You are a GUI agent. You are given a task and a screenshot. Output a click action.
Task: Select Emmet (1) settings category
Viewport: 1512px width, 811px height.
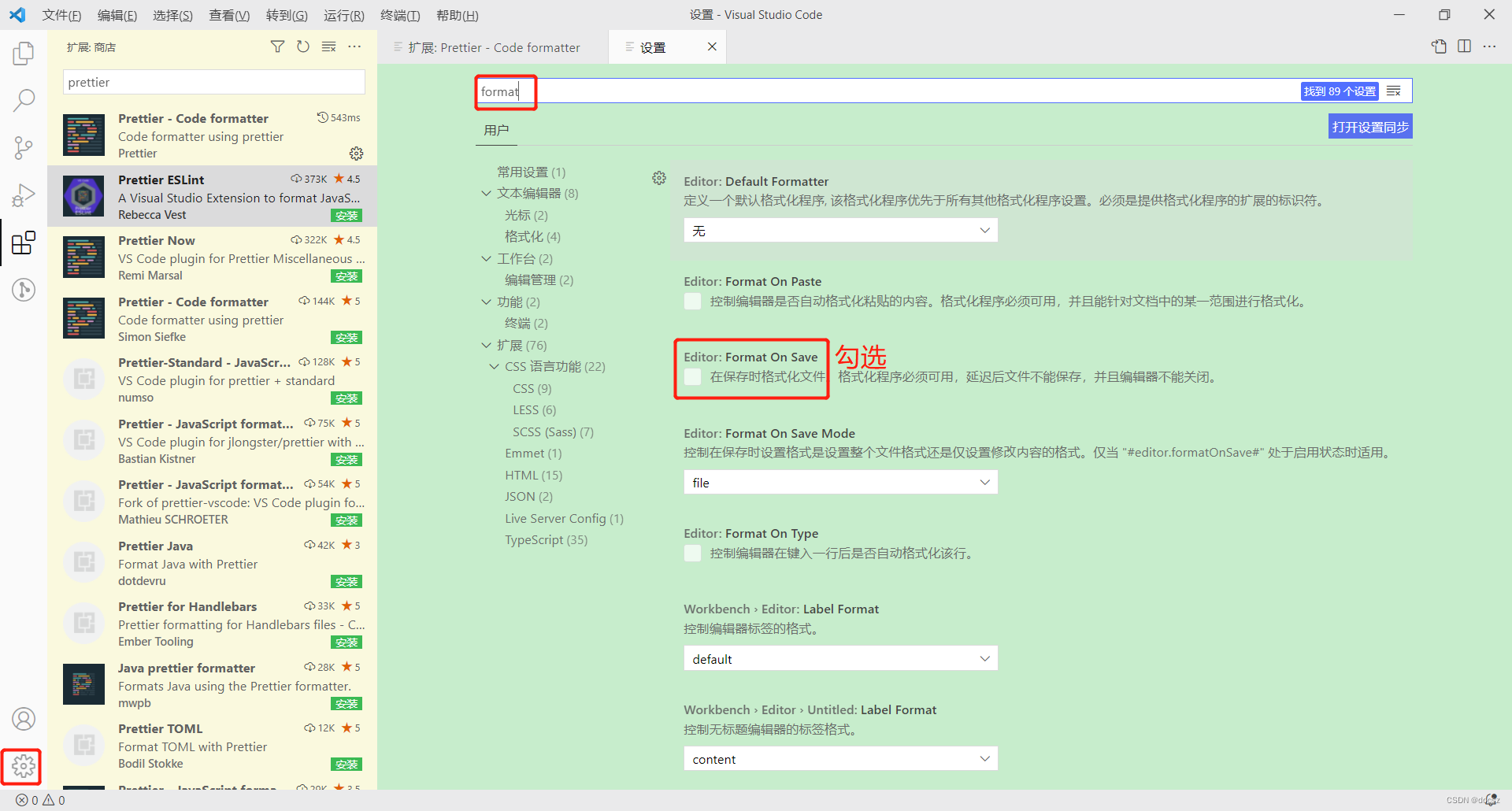[x=533, y=454]
